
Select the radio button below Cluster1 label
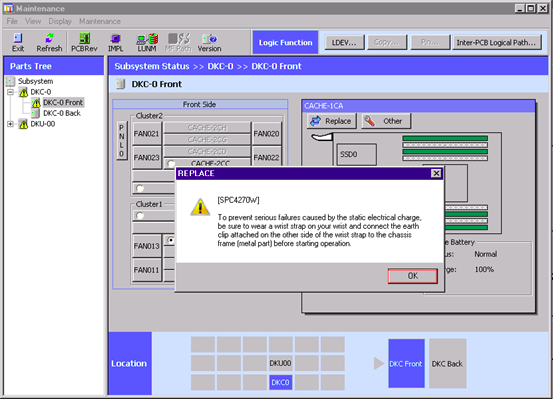click(x=140, y=215)
